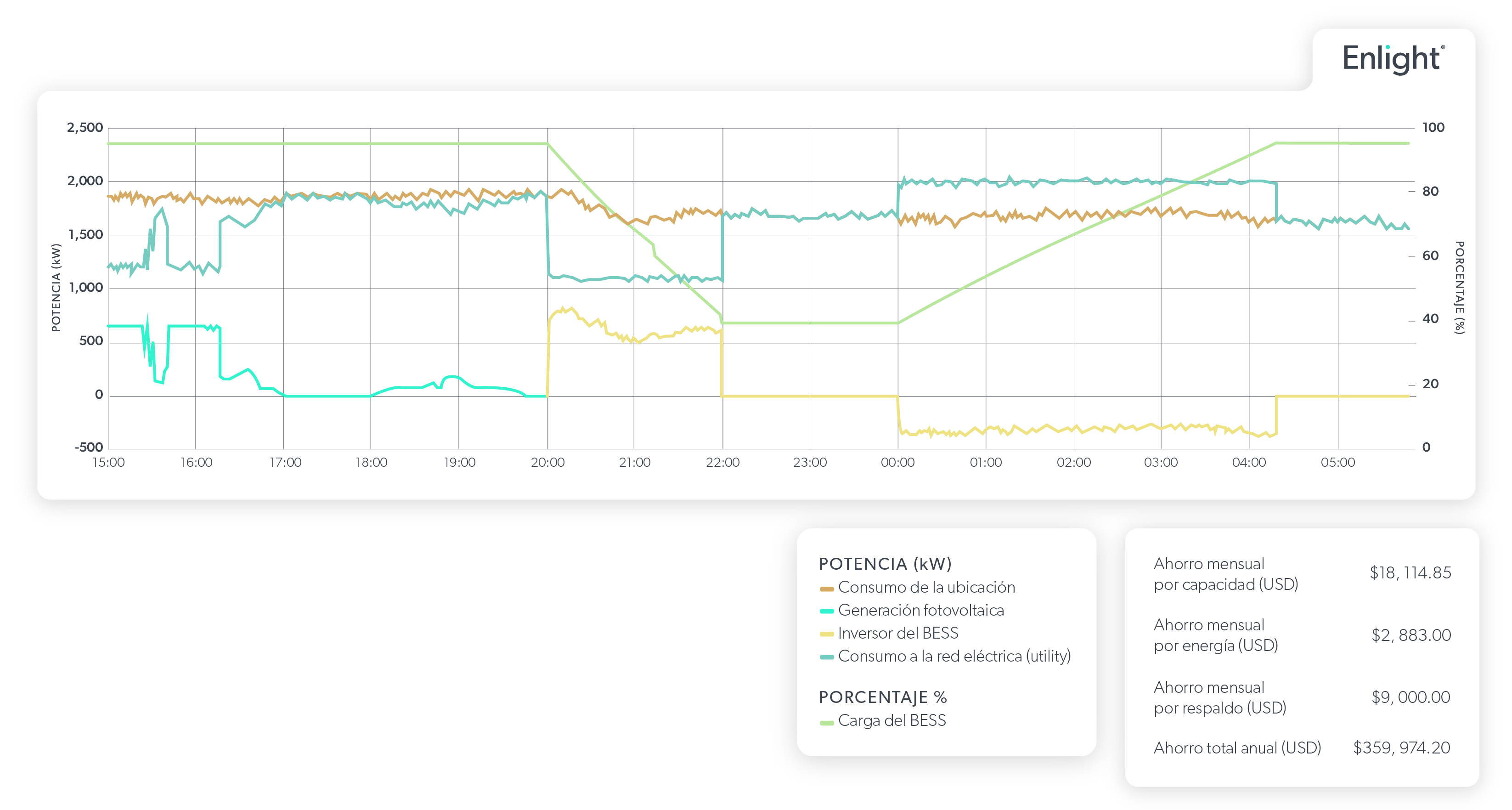Click the $359, 974.20 annual total
Screen dimensions: 1512x810
click(x=1402, y=748)
